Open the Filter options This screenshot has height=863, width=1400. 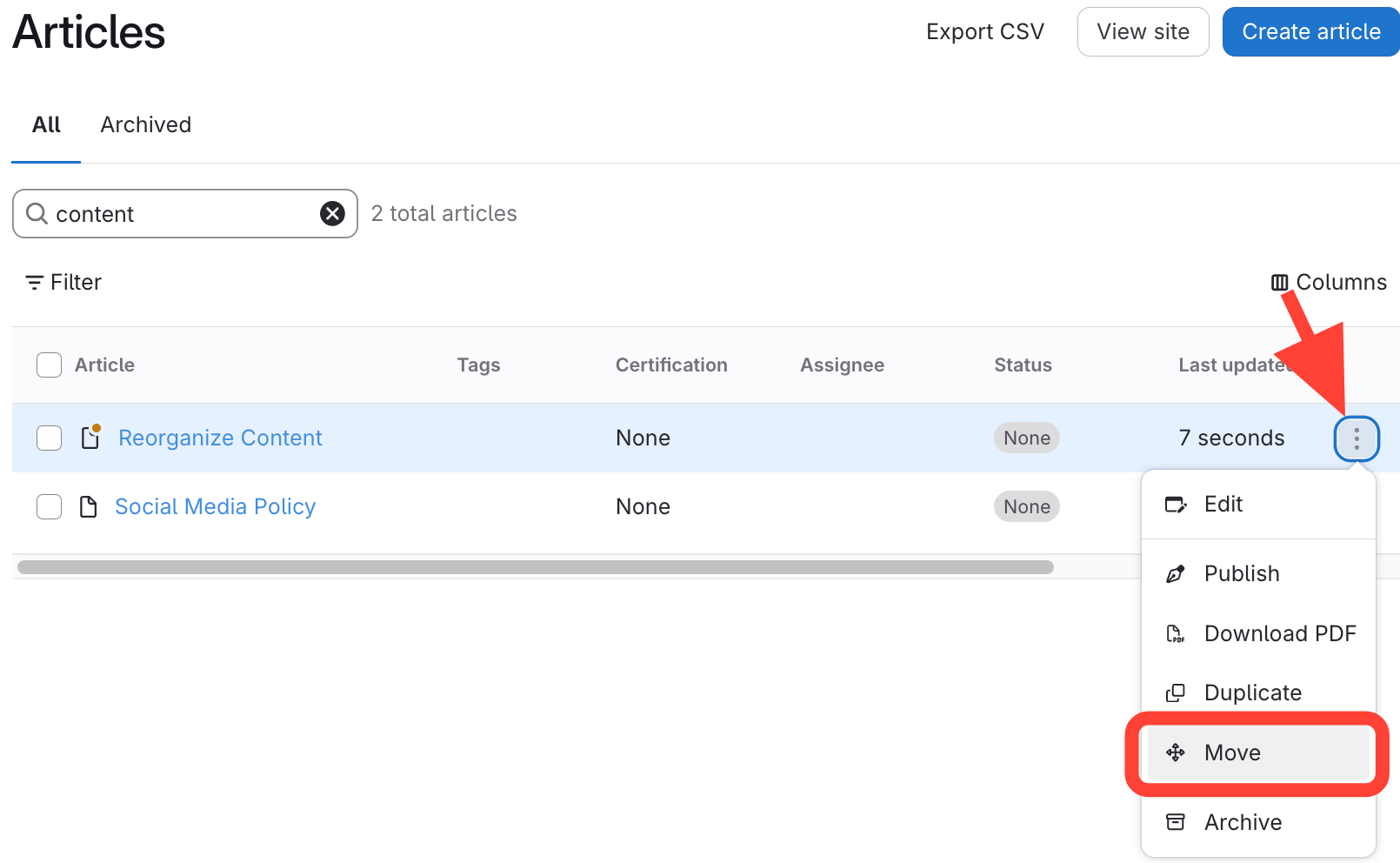[63, 282]
